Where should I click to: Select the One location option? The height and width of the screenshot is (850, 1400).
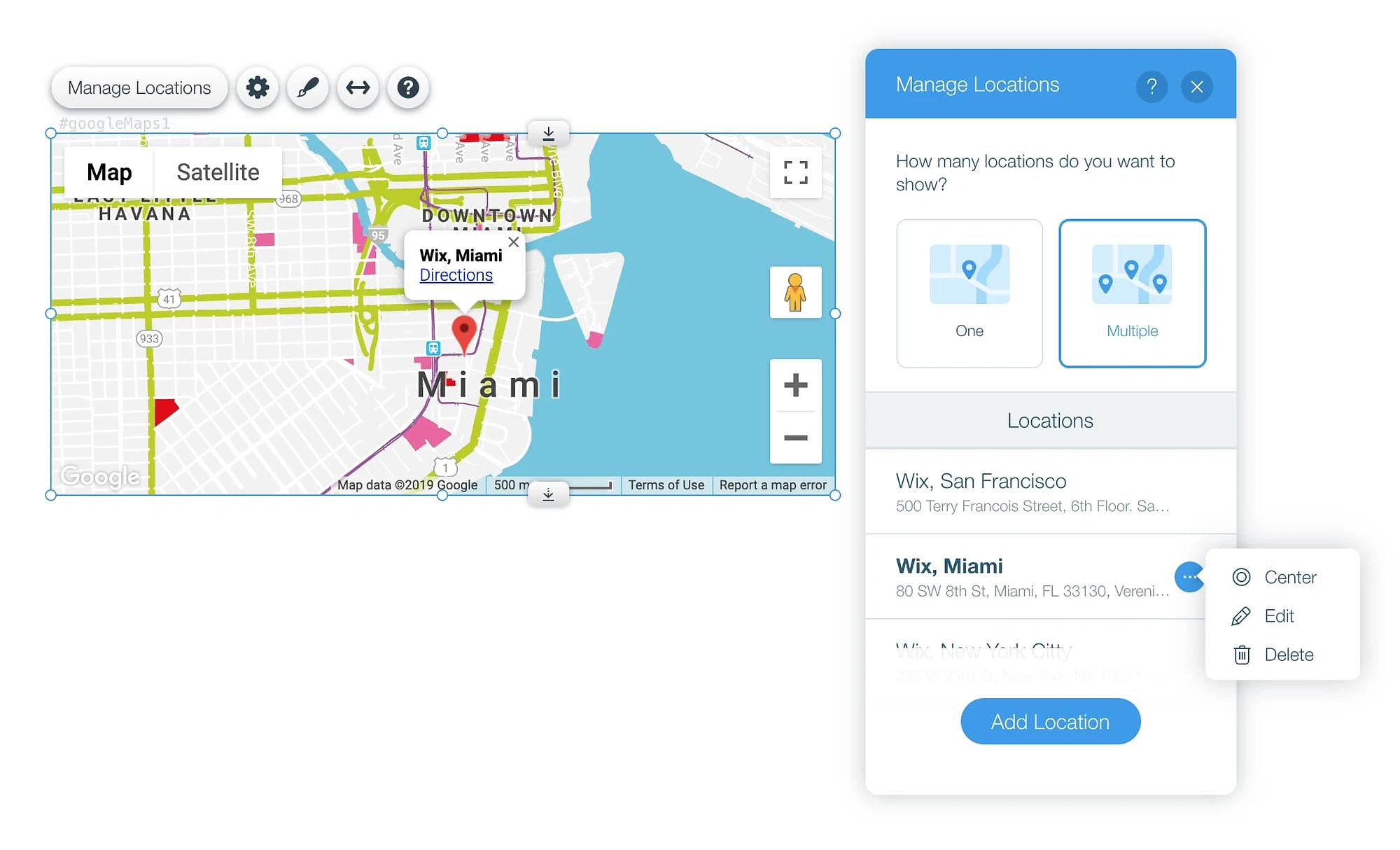click(x=969, y=293)
